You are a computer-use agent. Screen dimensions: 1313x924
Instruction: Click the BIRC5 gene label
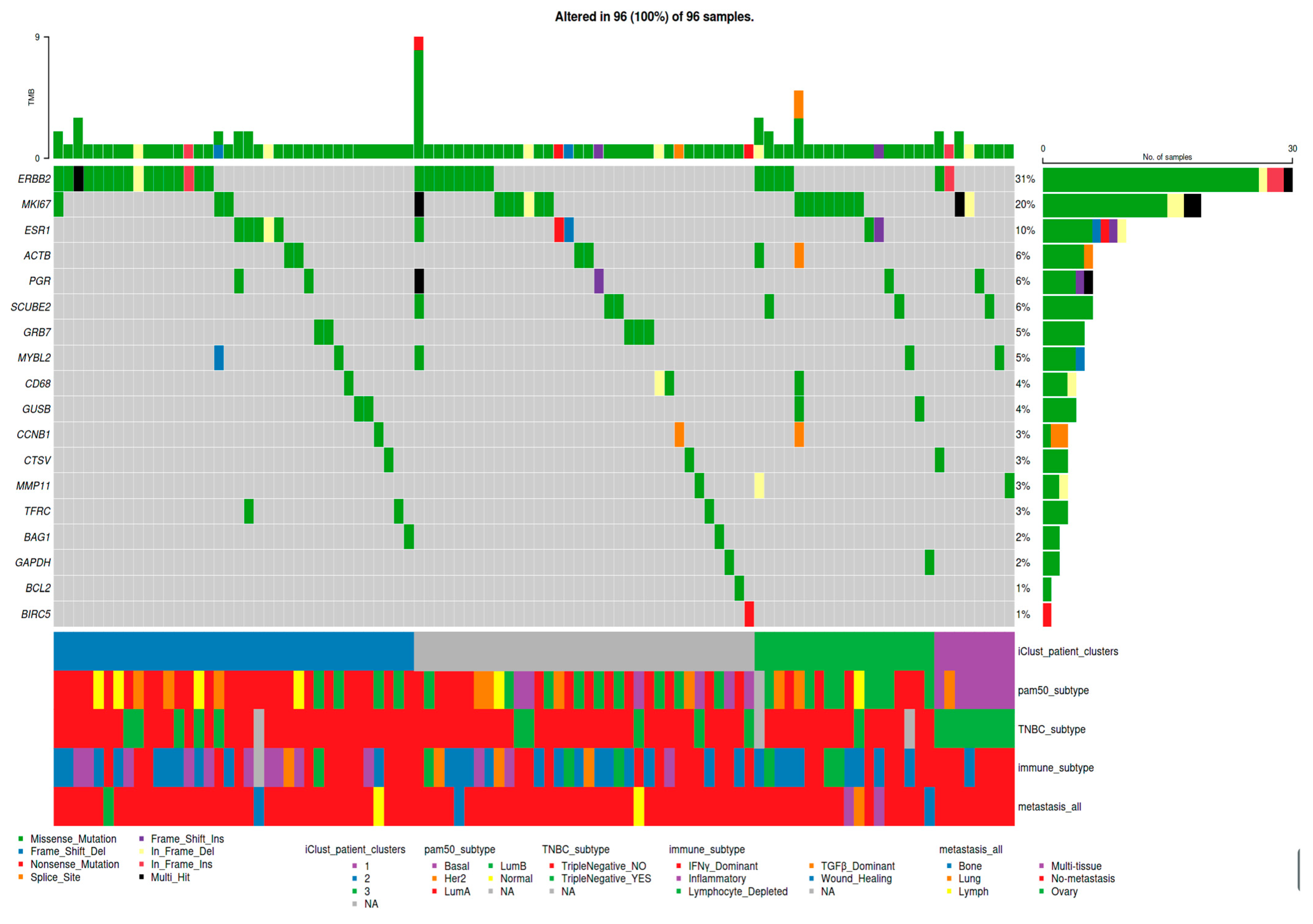[x=36, y=615]
